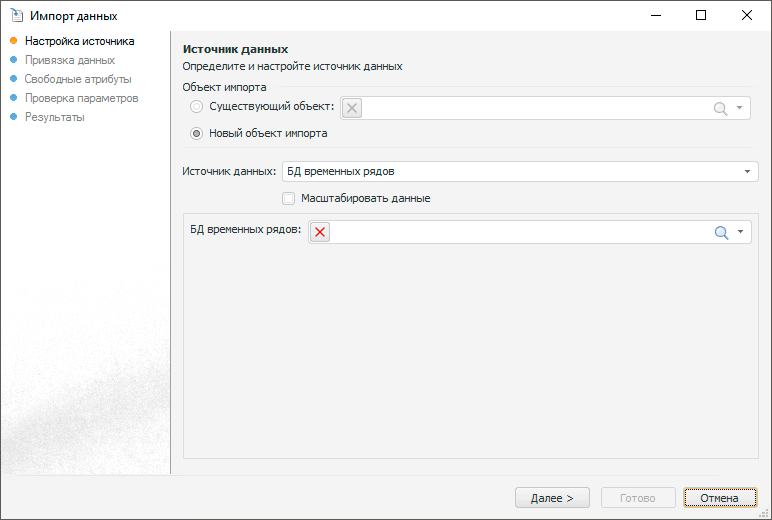Select the 'Проверка параметров' step
Image resolution: width=772 pixels, height=520 pixels.
(81, 98)
